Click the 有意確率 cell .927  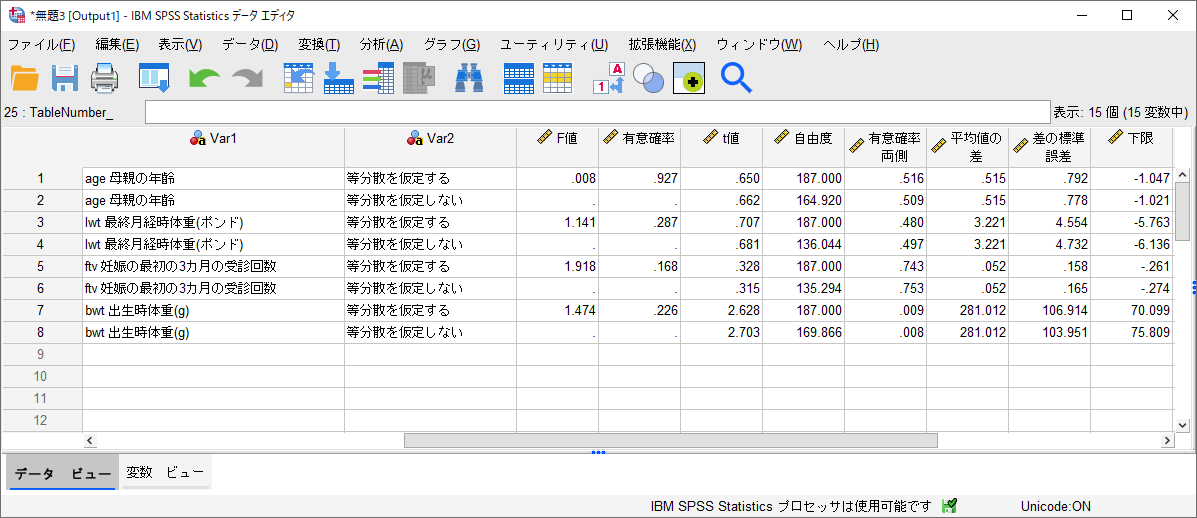(639, 179)
